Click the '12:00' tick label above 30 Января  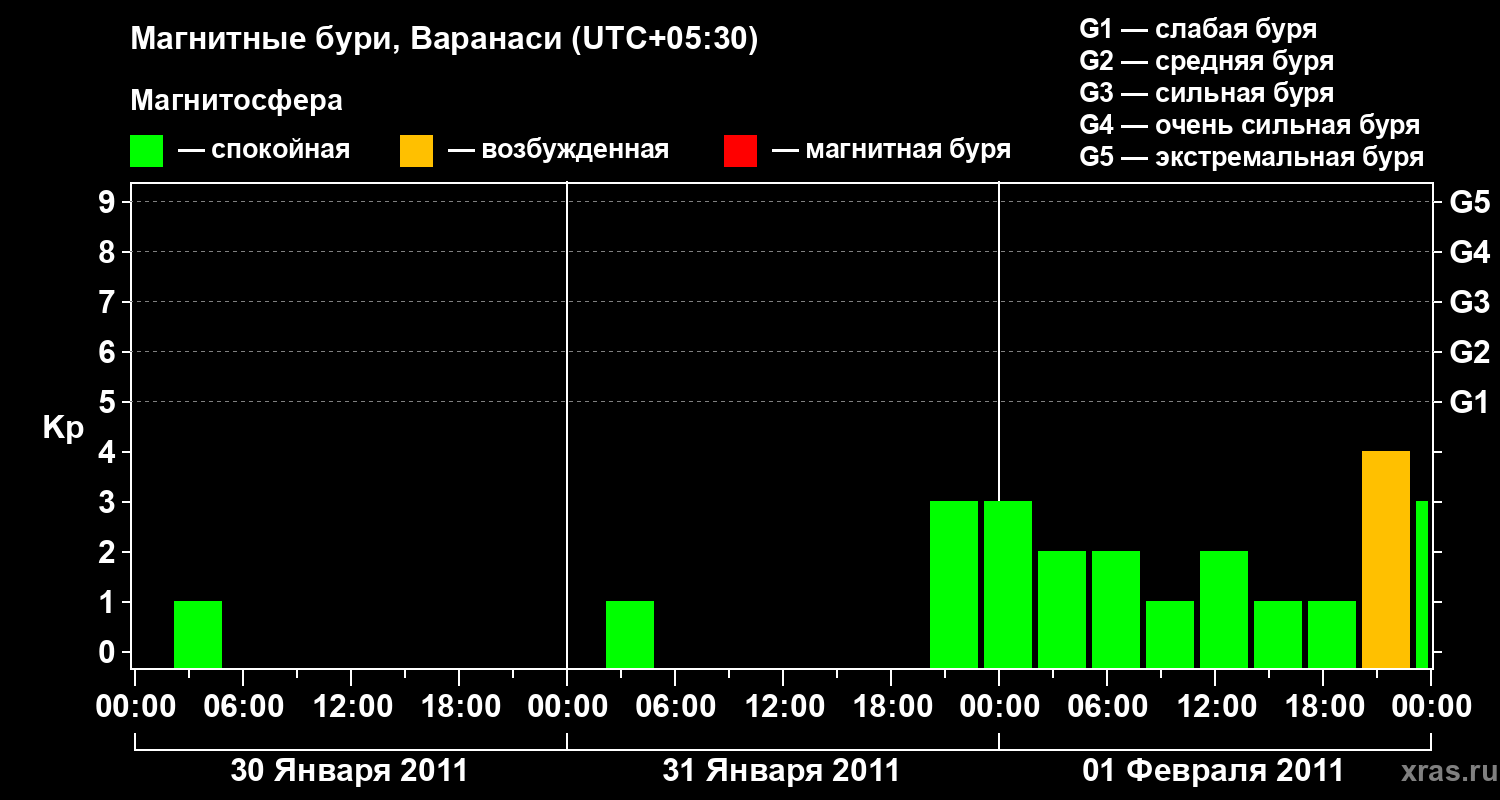(x=351, y=707)
